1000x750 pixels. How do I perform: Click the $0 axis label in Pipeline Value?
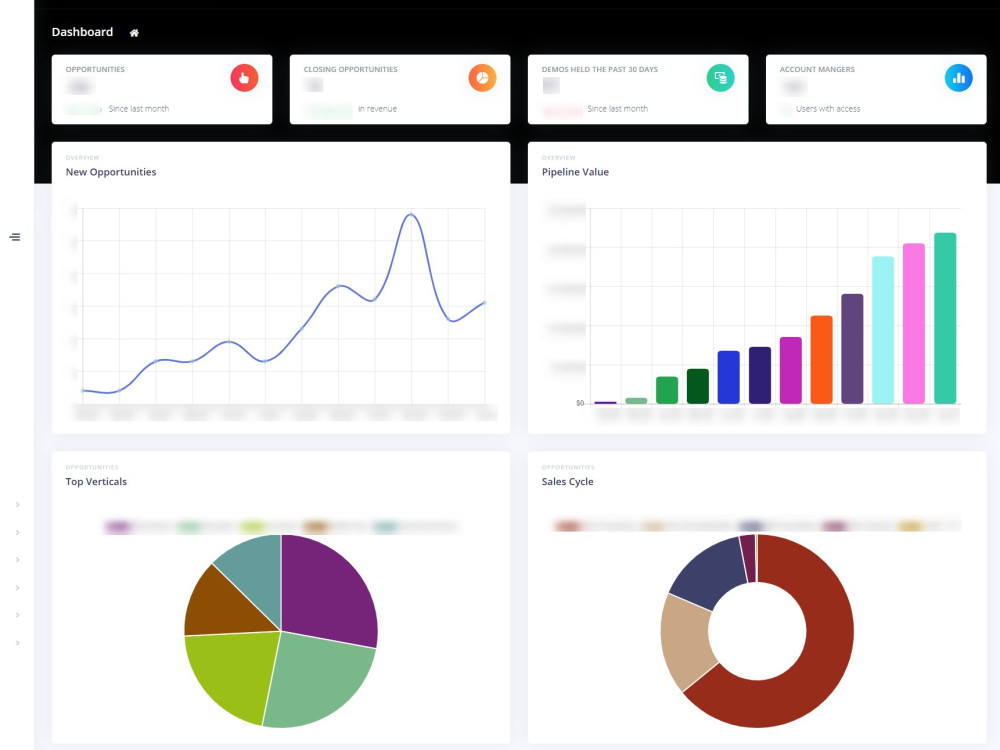(x=580, y=403)
